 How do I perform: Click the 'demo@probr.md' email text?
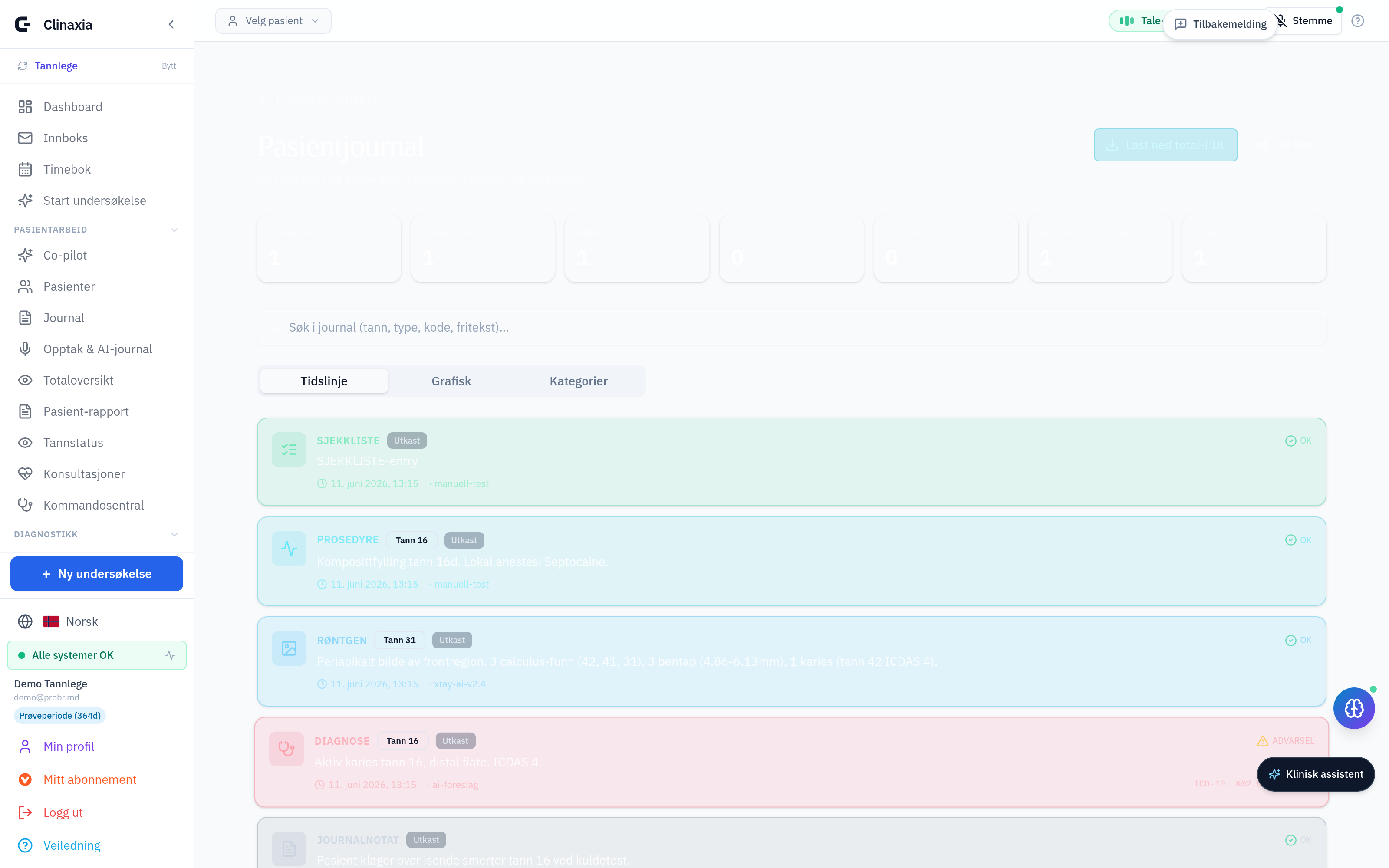(46, 697)
